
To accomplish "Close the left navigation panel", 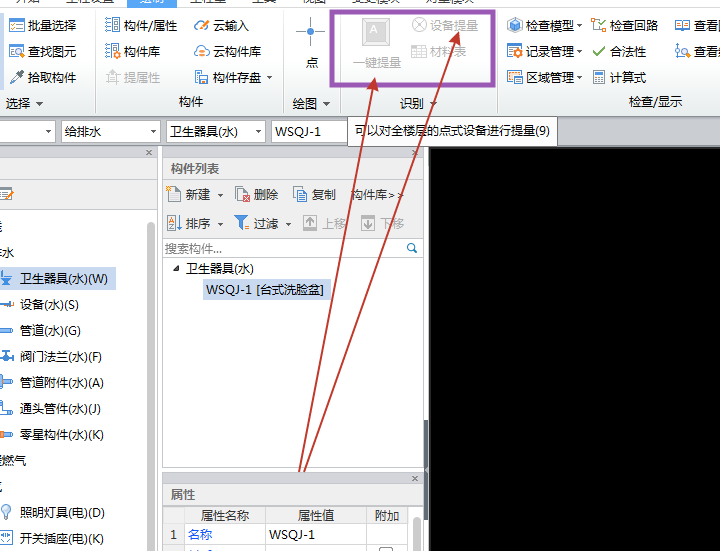I will click(149, 152).
